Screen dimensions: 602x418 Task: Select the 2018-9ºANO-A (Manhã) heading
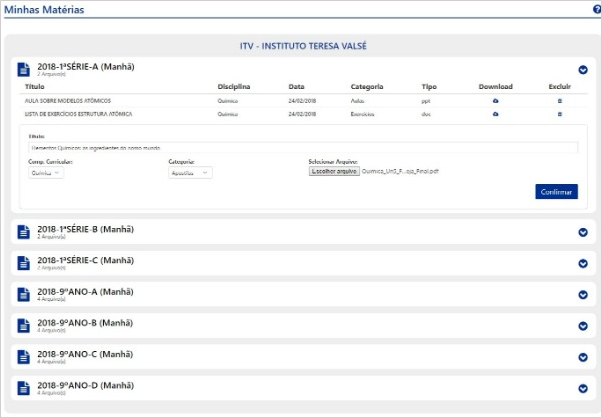85,292
